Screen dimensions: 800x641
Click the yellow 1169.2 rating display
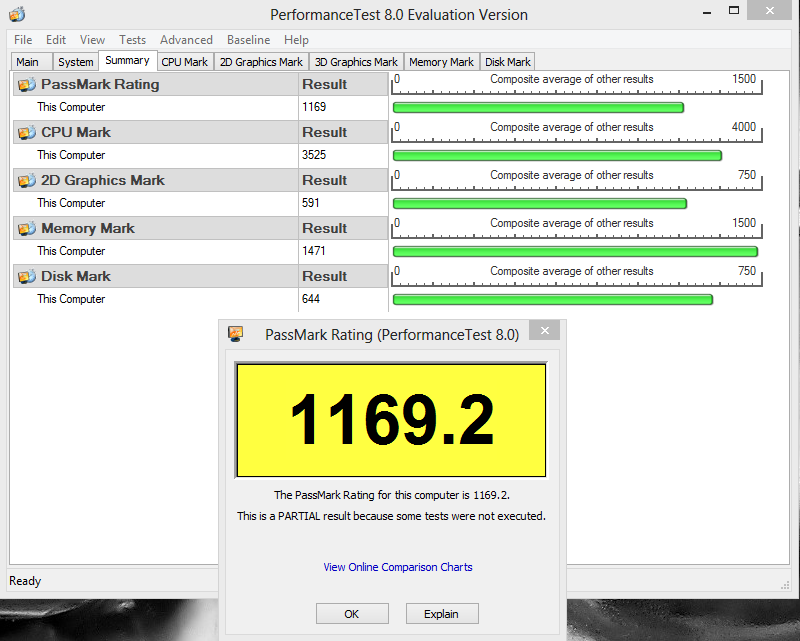(391, 420)
